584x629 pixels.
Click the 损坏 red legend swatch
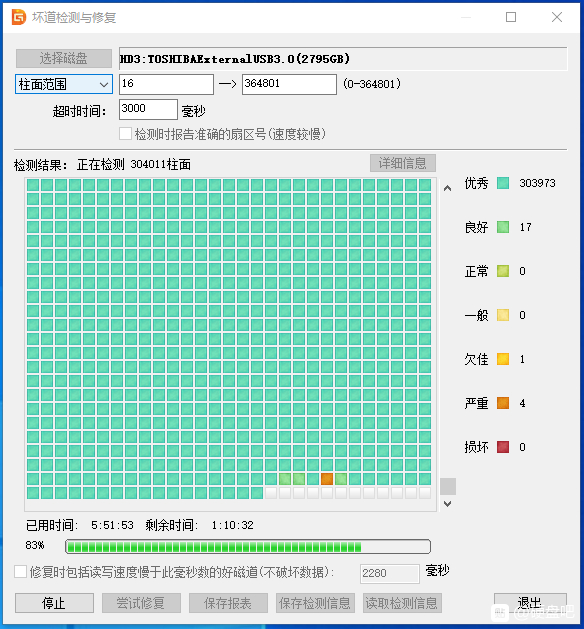coord(503,447)
